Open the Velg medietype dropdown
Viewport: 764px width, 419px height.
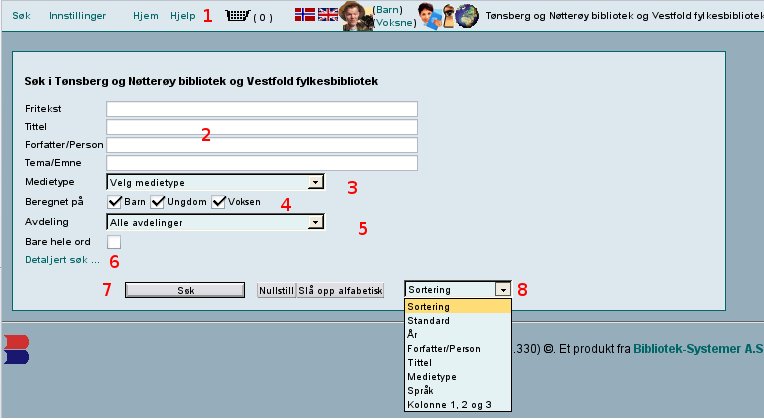tap(215, 182)
